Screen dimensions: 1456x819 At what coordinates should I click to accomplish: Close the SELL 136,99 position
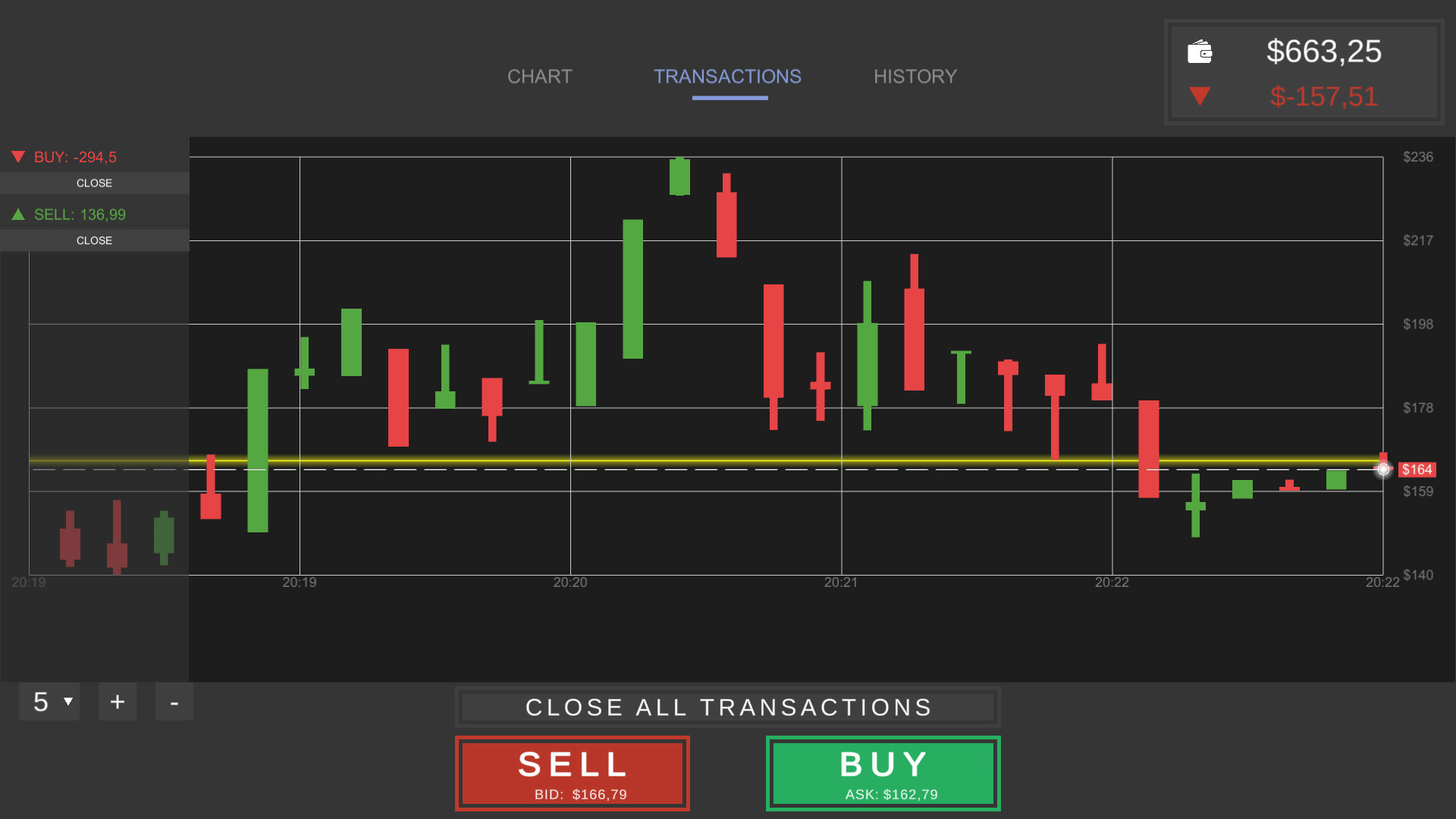(x=94, y=240)
